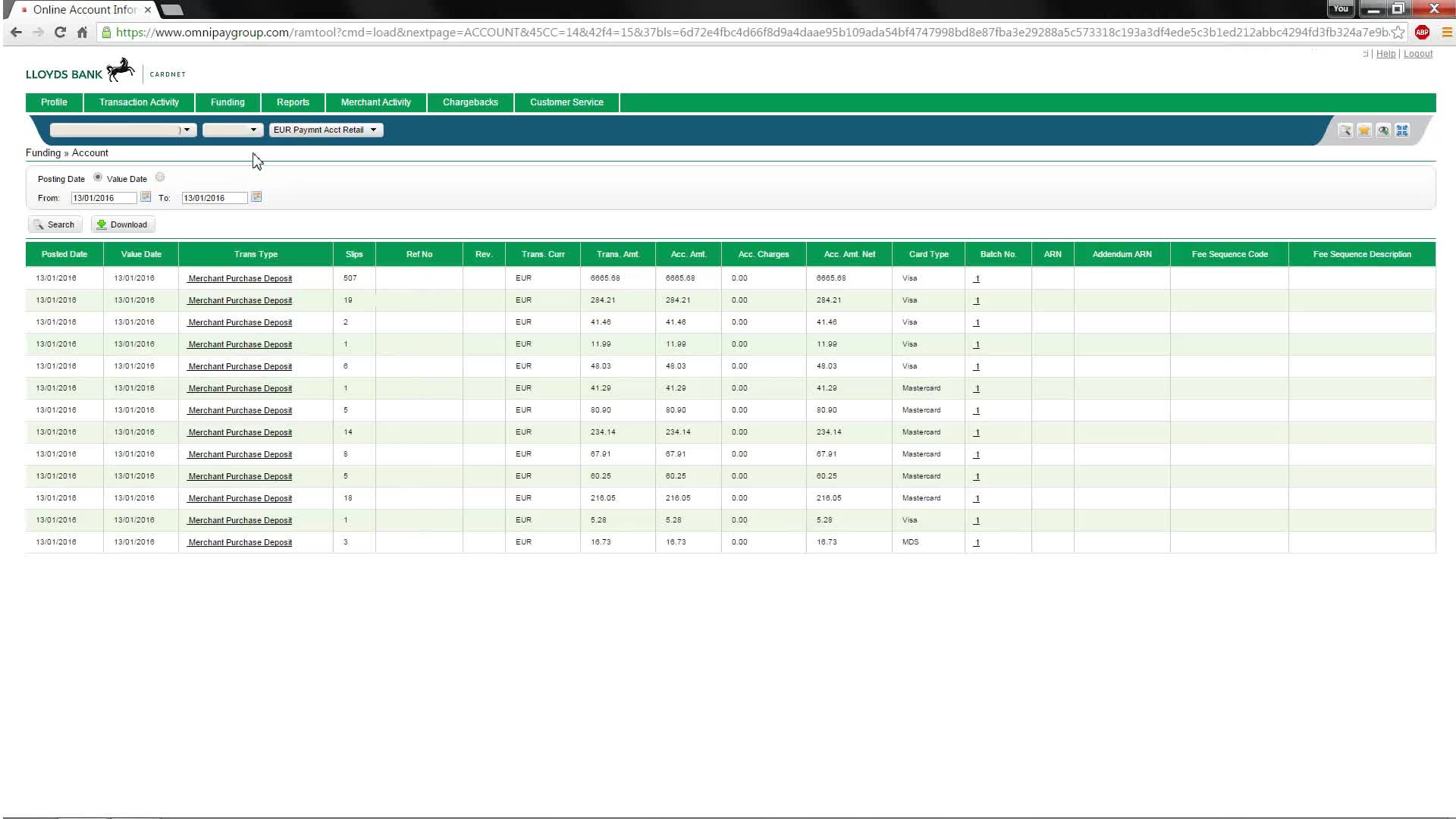The image size is (1456, 819).
Task: Bookmark page with the star icon
Action: (1398, 33)
